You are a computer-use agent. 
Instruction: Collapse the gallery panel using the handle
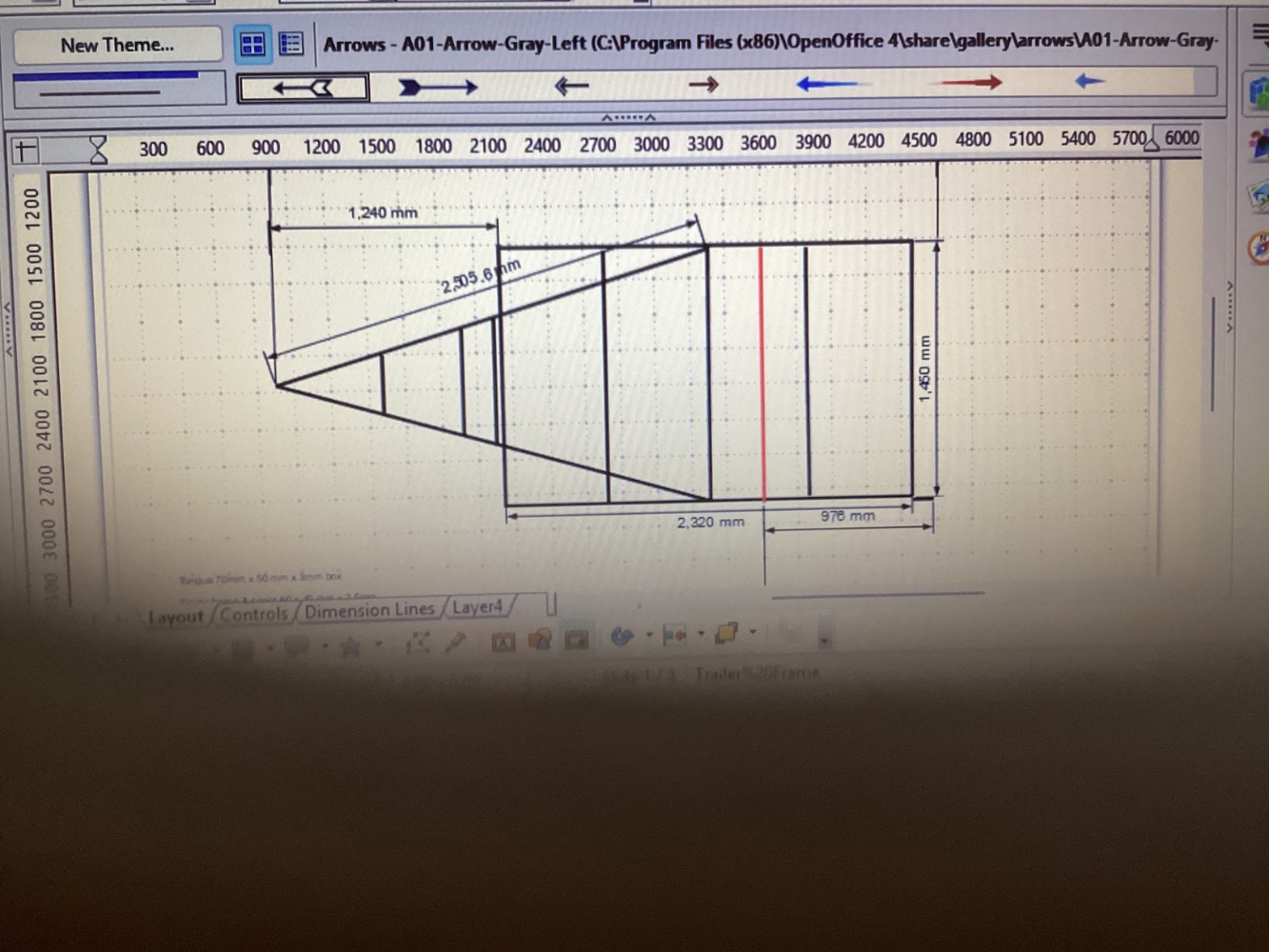point(628,117)
